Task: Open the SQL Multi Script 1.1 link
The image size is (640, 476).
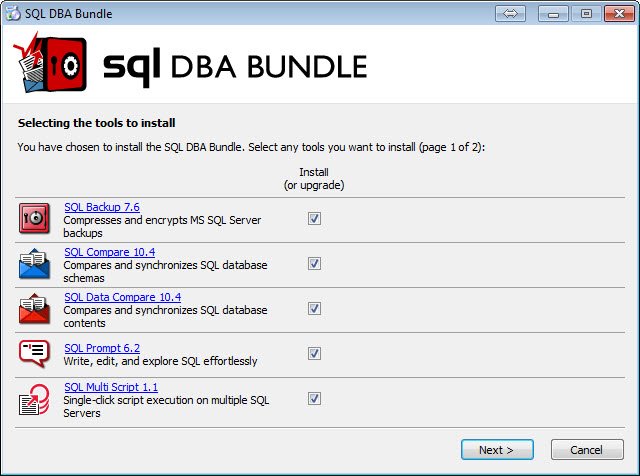Action: (x=111, y=387)
